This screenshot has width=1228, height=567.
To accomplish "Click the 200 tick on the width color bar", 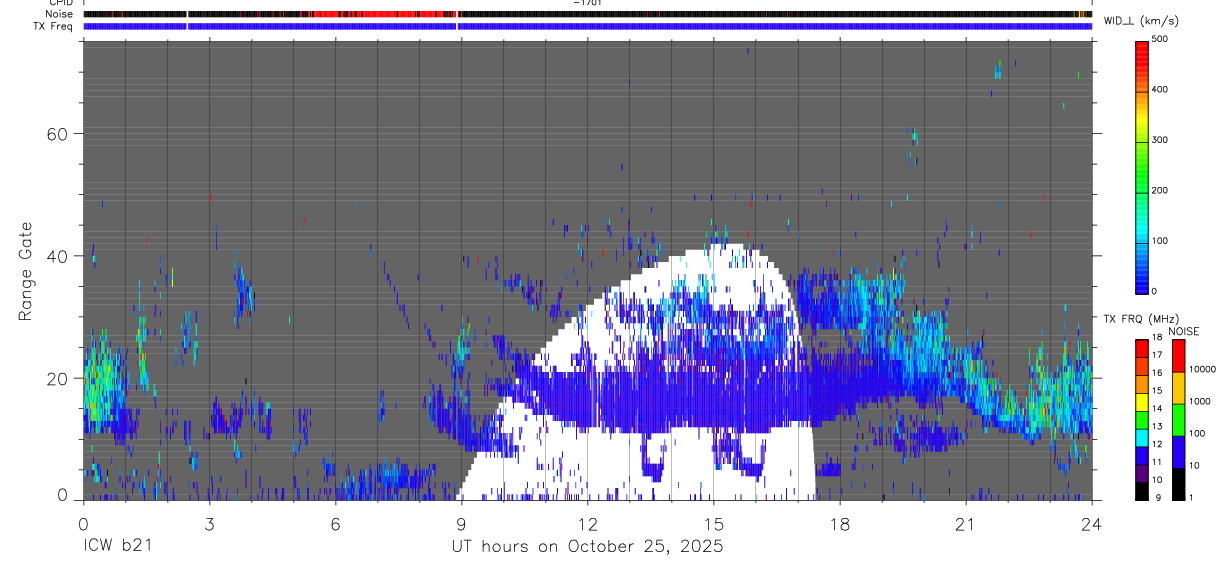I will tap(1162, 190).
